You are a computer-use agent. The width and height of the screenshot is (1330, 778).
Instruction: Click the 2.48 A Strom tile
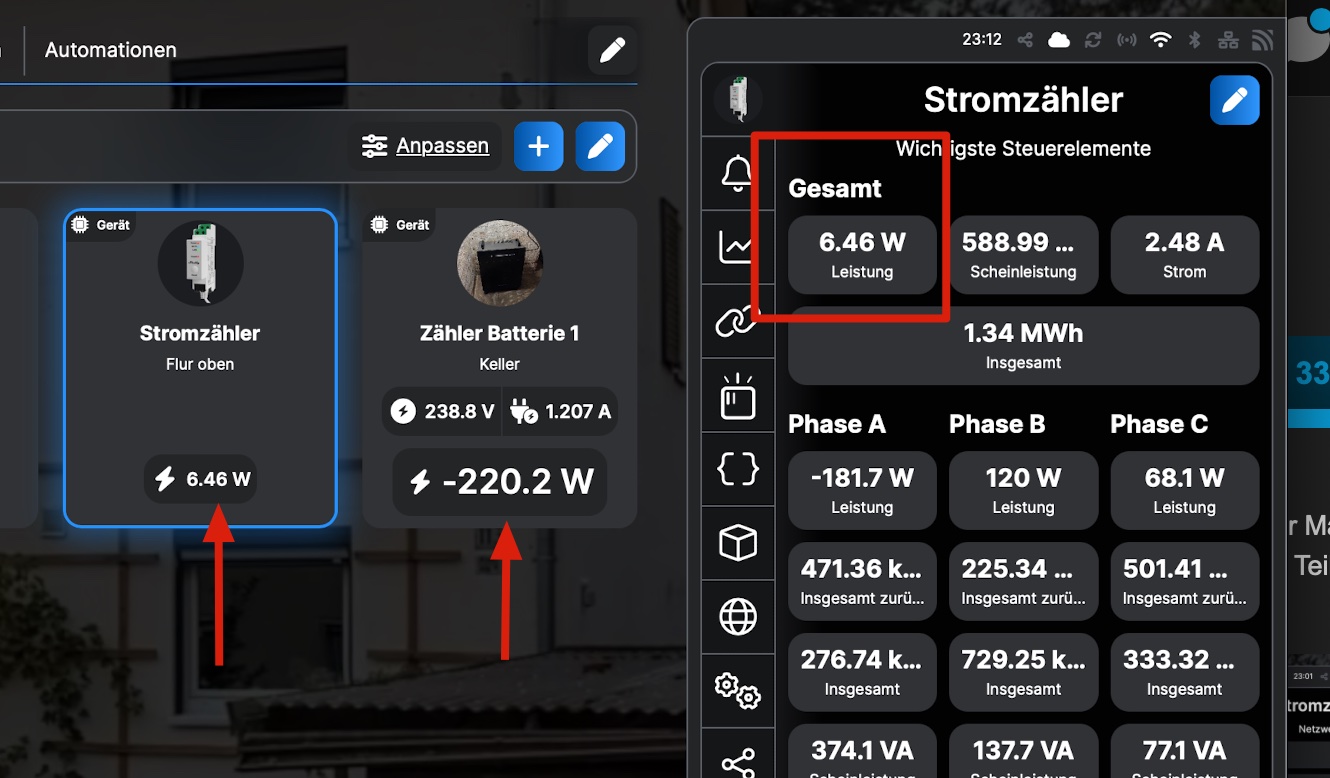1184,255
